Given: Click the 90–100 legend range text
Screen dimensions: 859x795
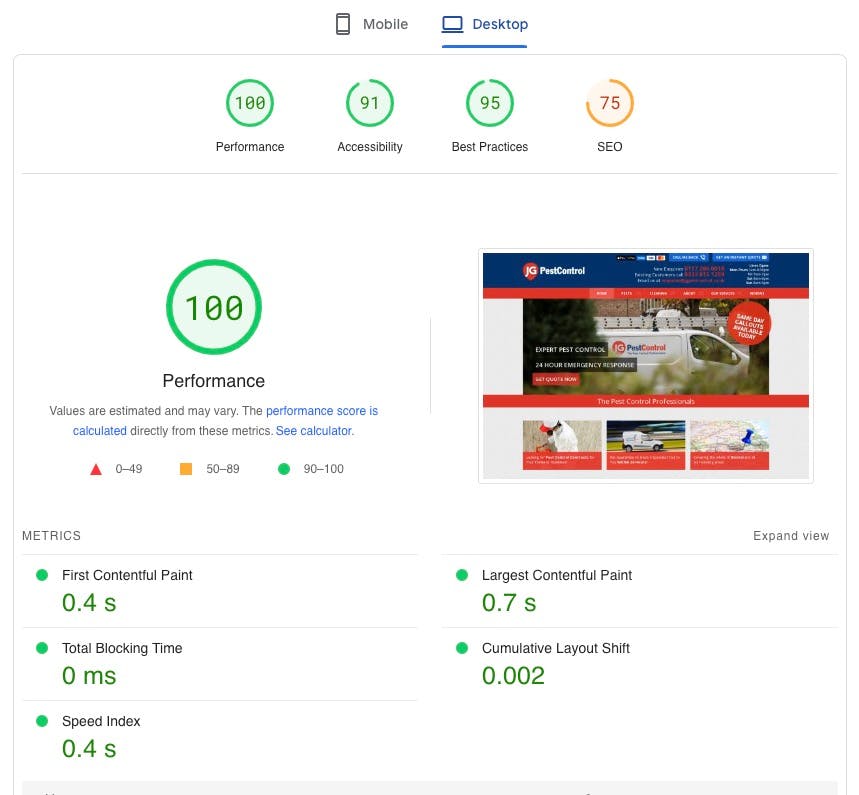Looking at the screenshot, I should [324, 469].
